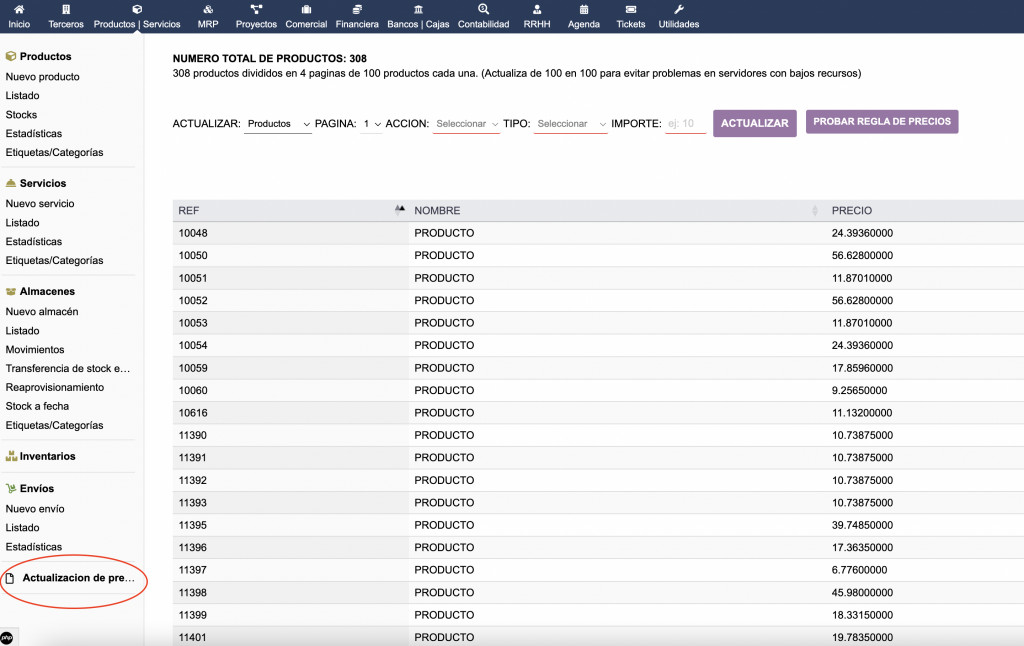Click the Financiera module icon
1024x646 pixels.
[x=357, y=9]
